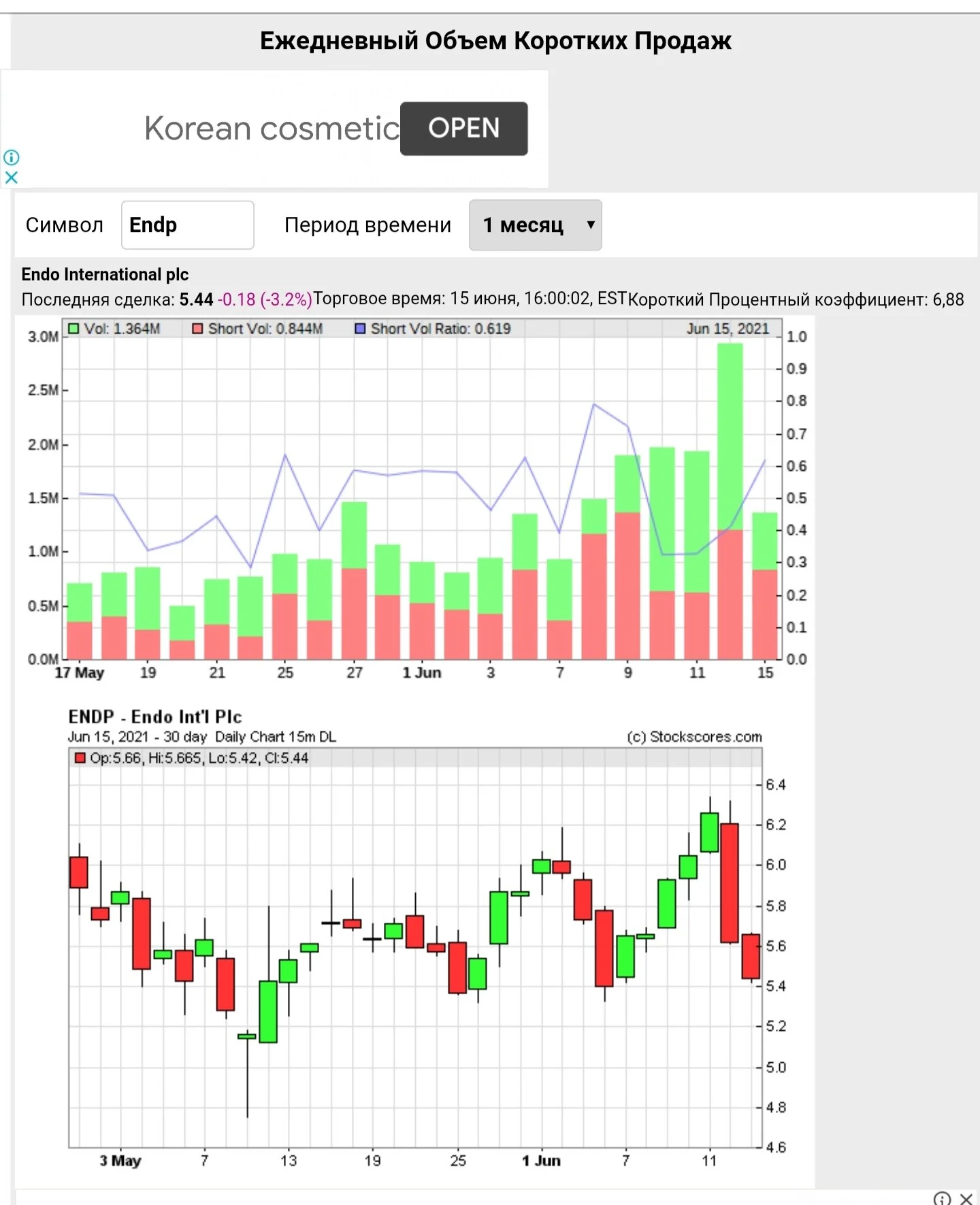This screenshot has height=1205, width=980.
Task: Click the Op:5.66, Hi:5.665 OHLC readout
Action: pos(199,758)
